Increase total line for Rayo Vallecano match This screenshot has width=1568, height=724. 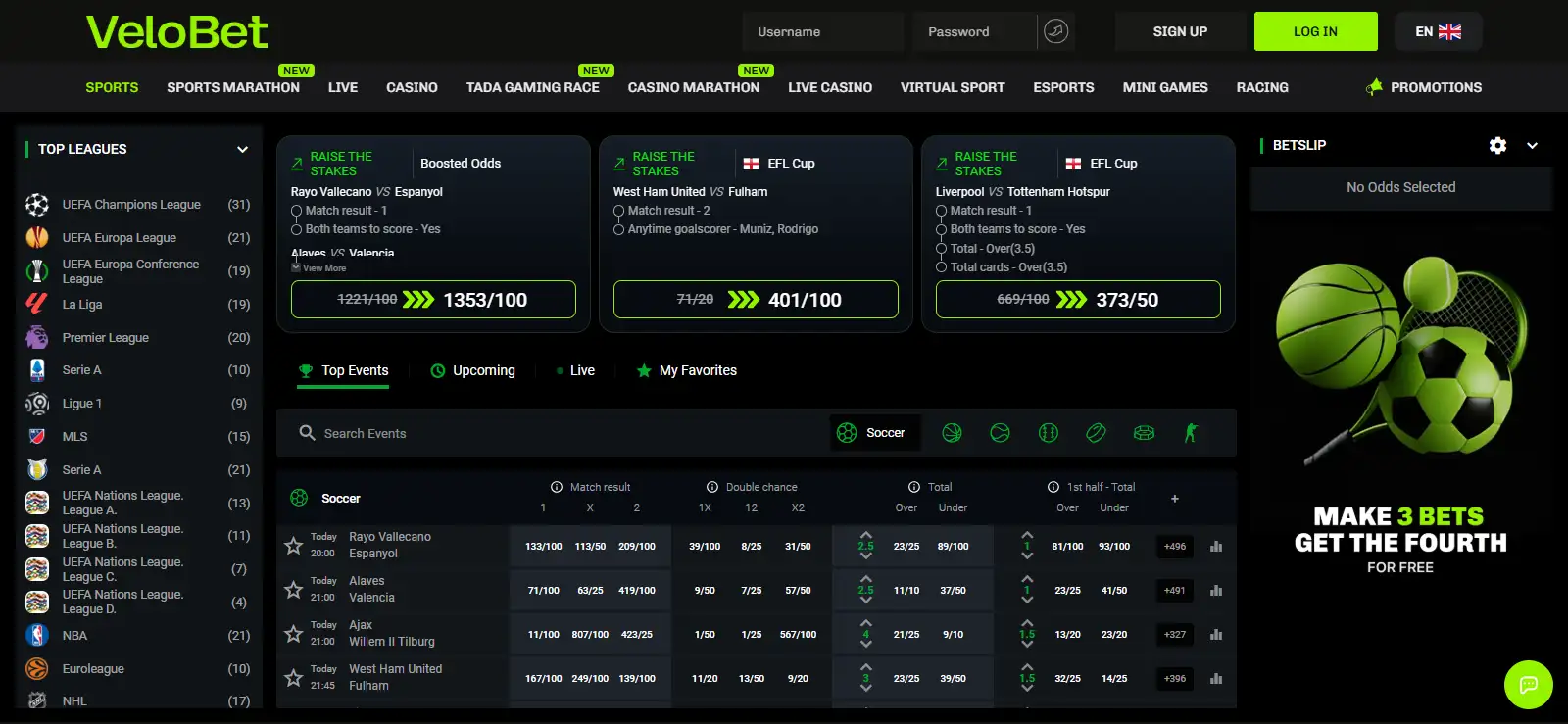[x=865, y=535]
